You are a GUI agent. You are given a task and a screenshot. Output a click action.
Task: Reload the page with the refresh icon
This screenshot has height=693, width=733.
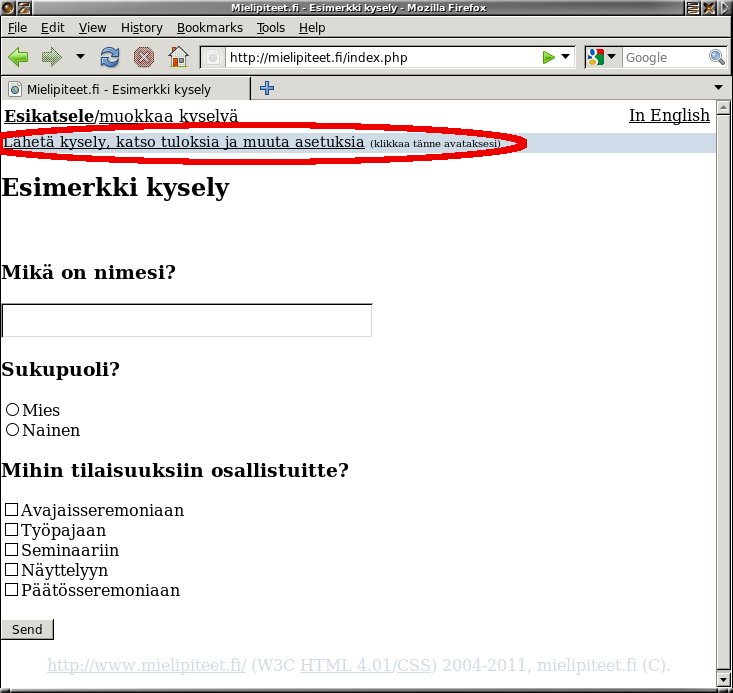click(x=110, y=58)
